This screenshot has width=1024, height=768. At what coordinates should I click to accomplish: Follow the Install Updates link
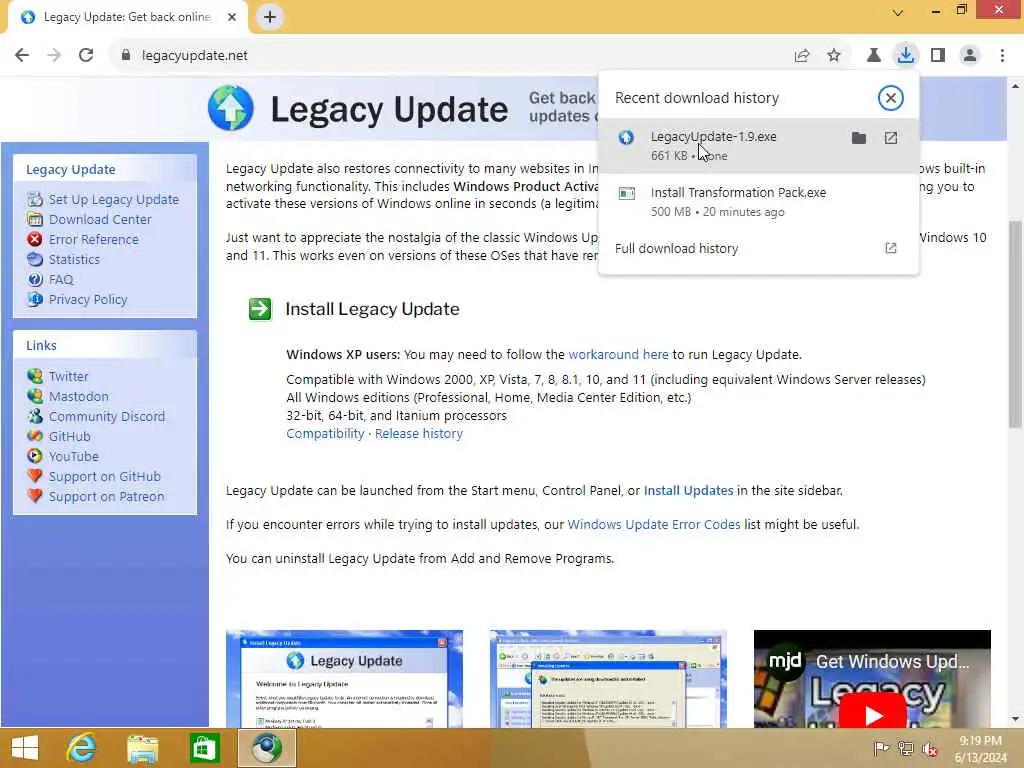click(688, 490)
